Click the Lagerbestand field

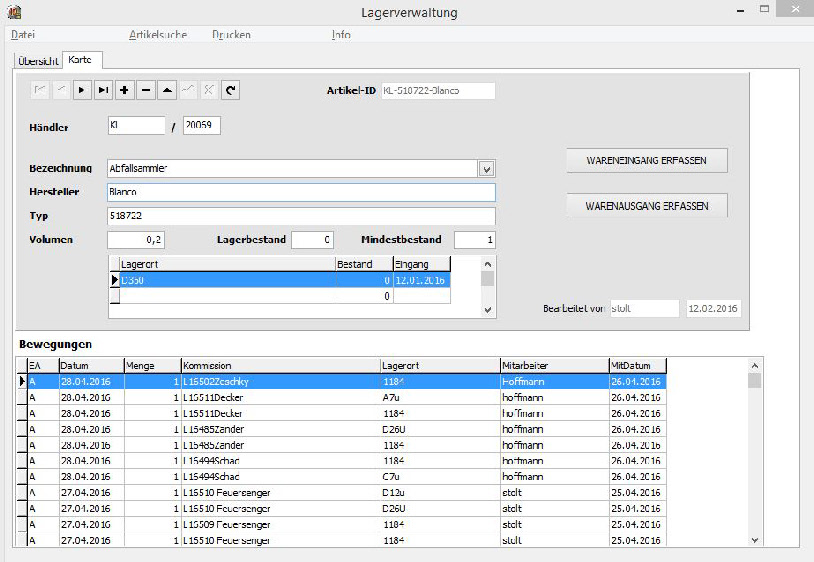pyautogui.click(x=313, y=240)
